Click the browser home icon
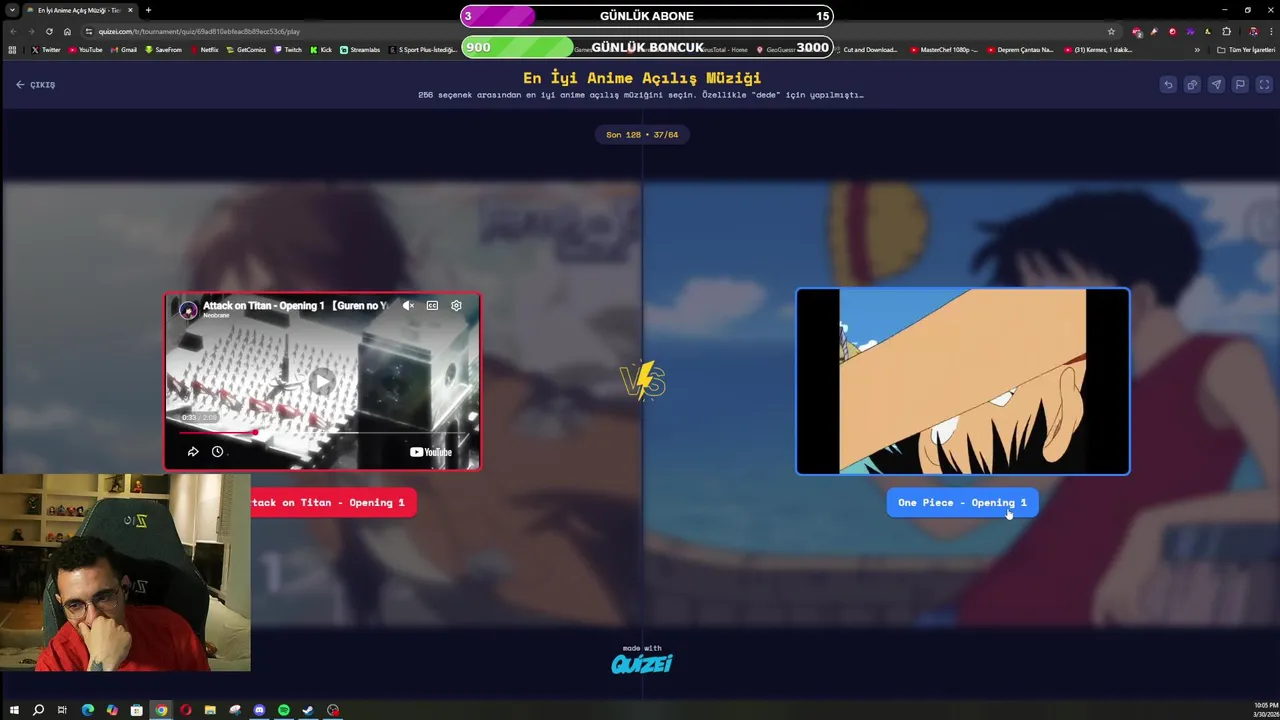Image resolution: width=1280 pixels, height=720 pixels. tap(67, 31)
